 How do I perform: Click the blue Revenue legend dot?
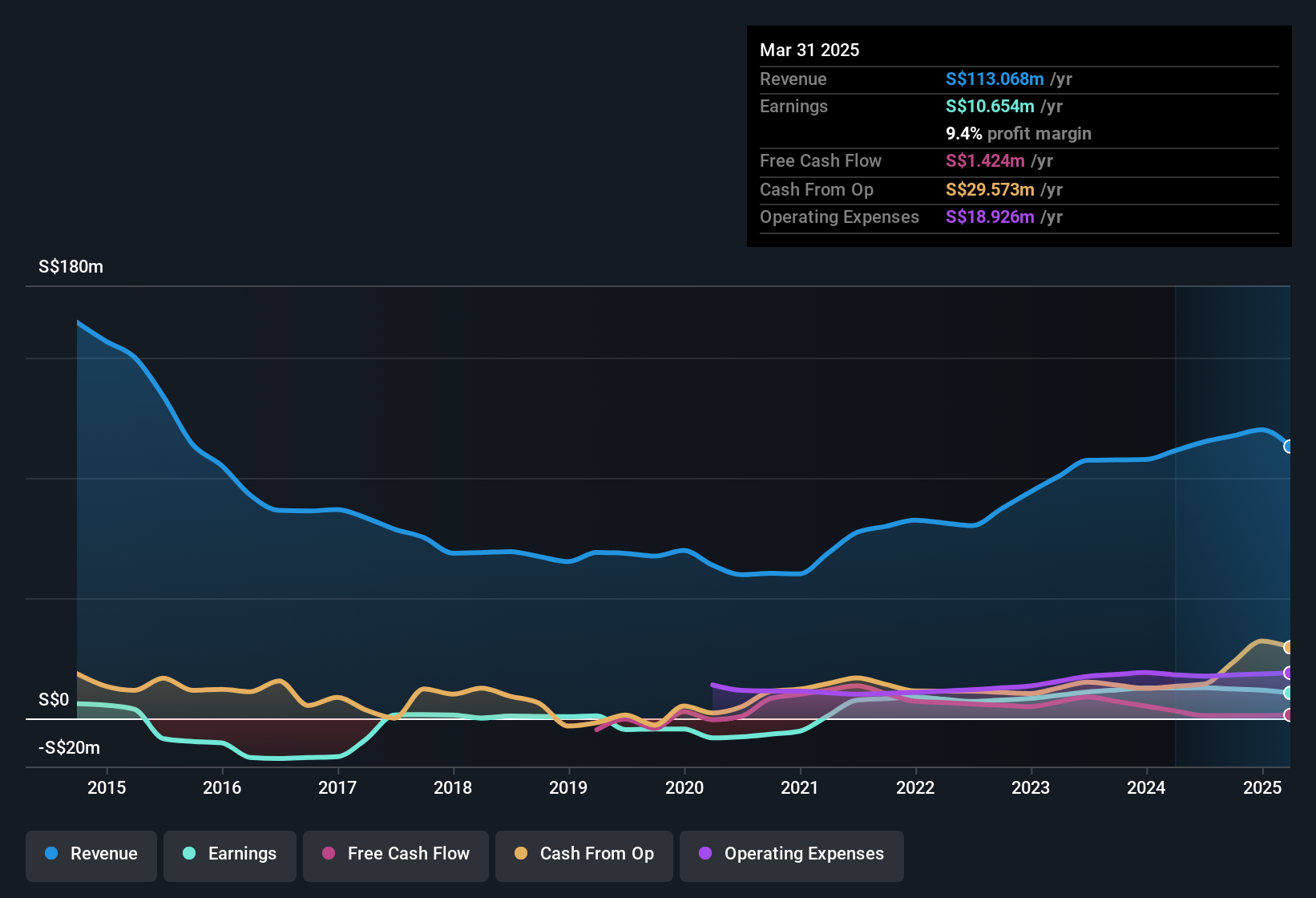click(x=51, y=853)
